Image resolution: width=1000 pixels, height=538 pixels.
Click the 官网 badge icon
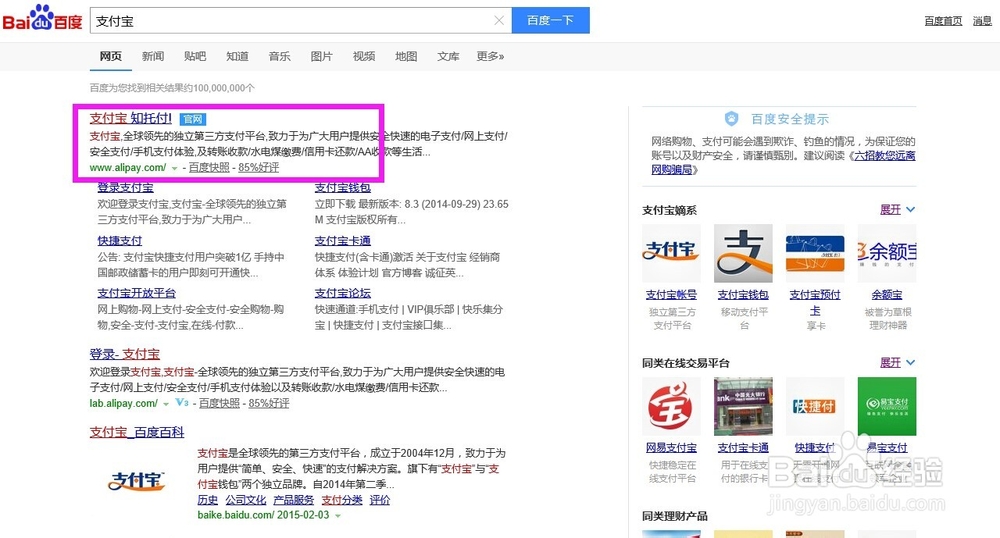(x=193, y=119)
